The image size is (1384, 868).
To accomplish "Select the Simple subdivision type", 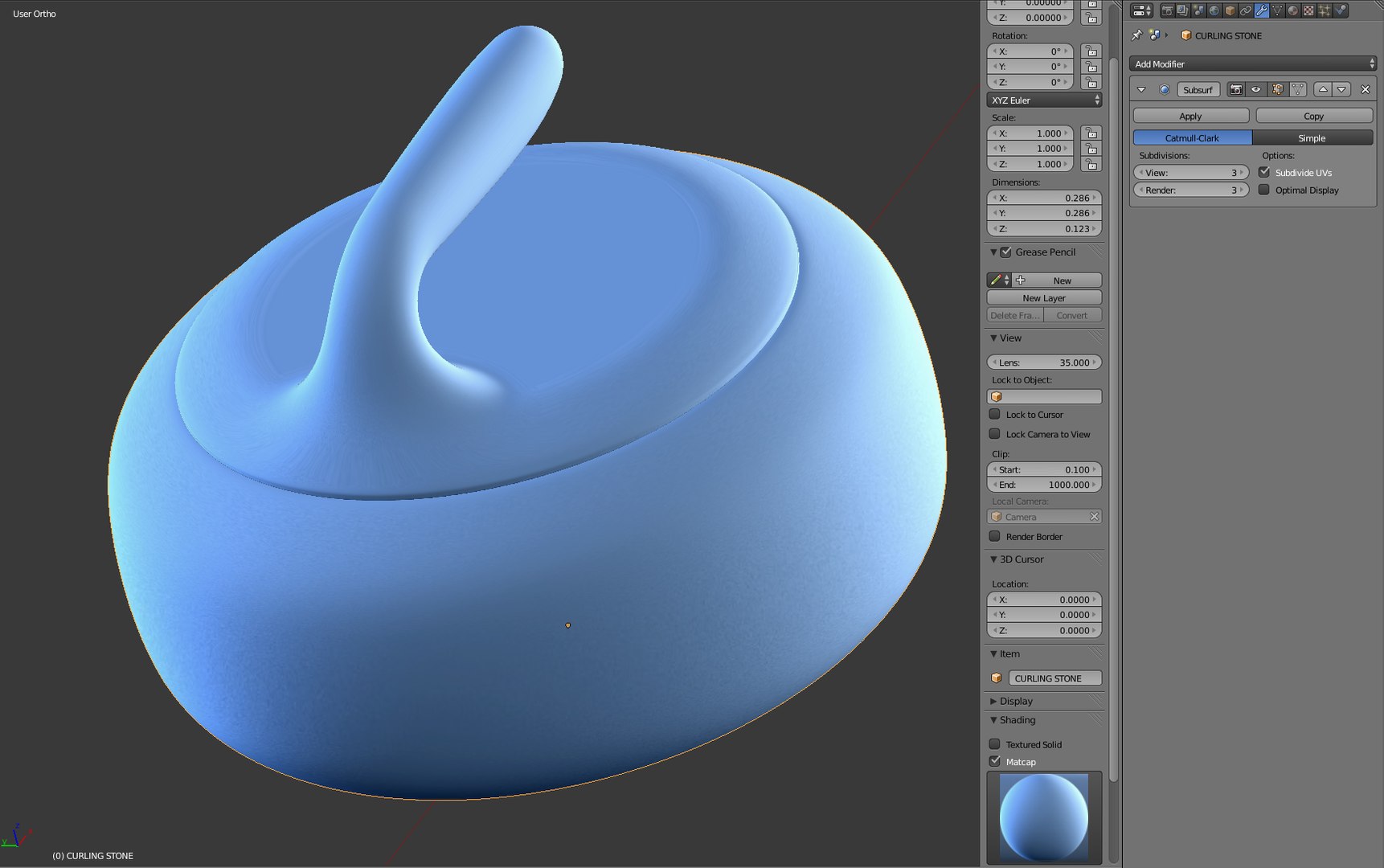I will (1312, 137).
